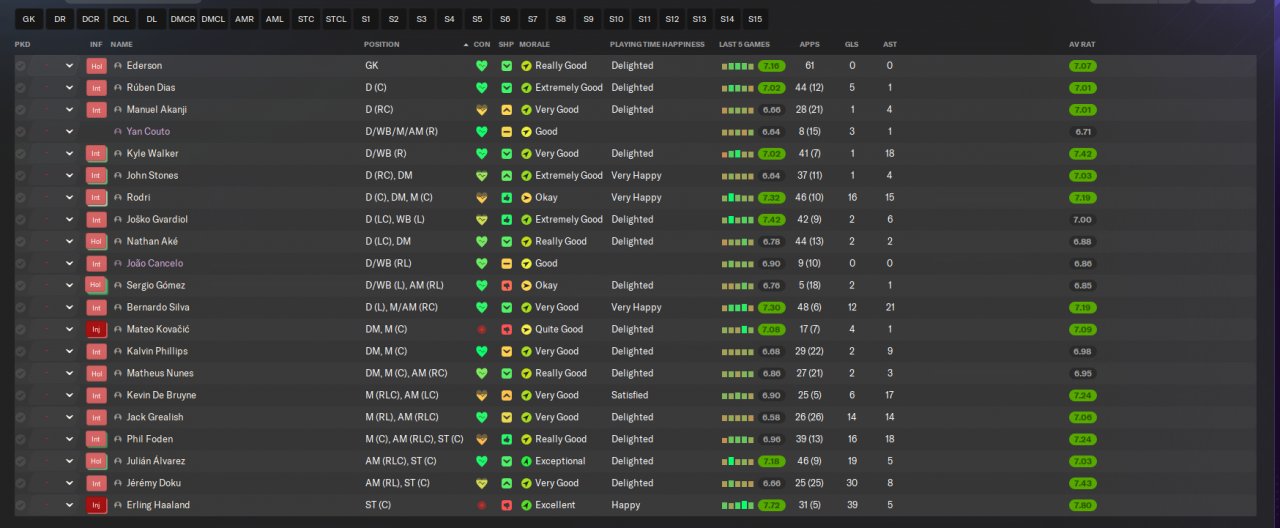Viewport: 1280px width, 528px height.
Task: Open the position dropdown for Joško Gvardiol
Action: [x=70, y=220]
